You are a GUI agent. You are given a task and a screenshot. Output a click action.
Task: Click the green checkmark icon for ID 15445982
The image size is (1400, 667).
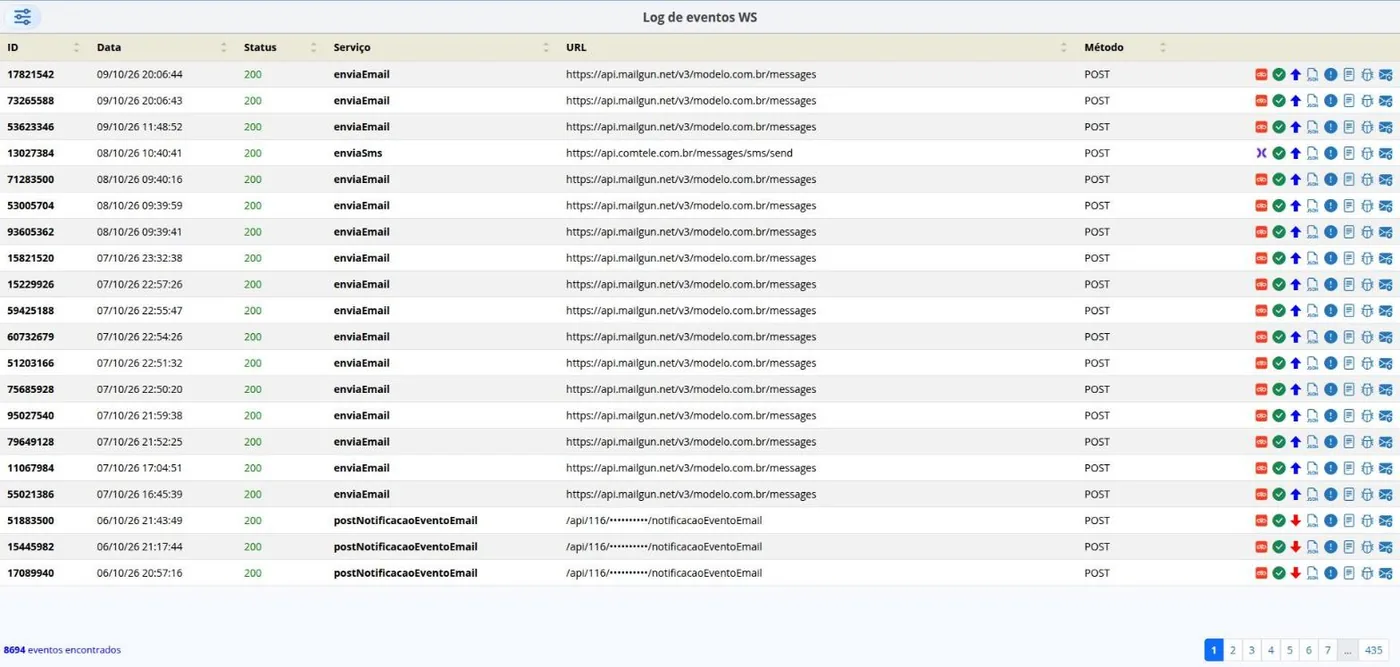pyautogui.click(x=1279, y=547)
